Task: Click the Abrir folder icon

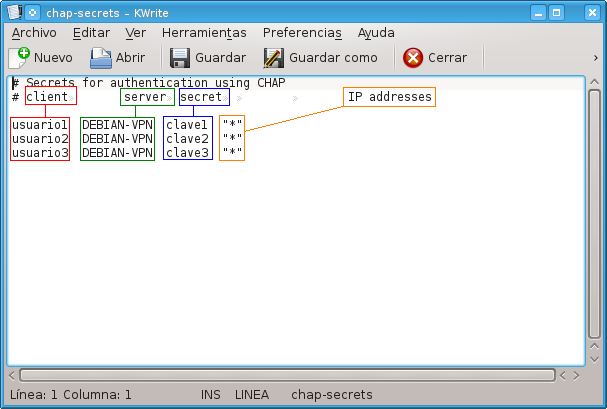Action: pos(101,58)
